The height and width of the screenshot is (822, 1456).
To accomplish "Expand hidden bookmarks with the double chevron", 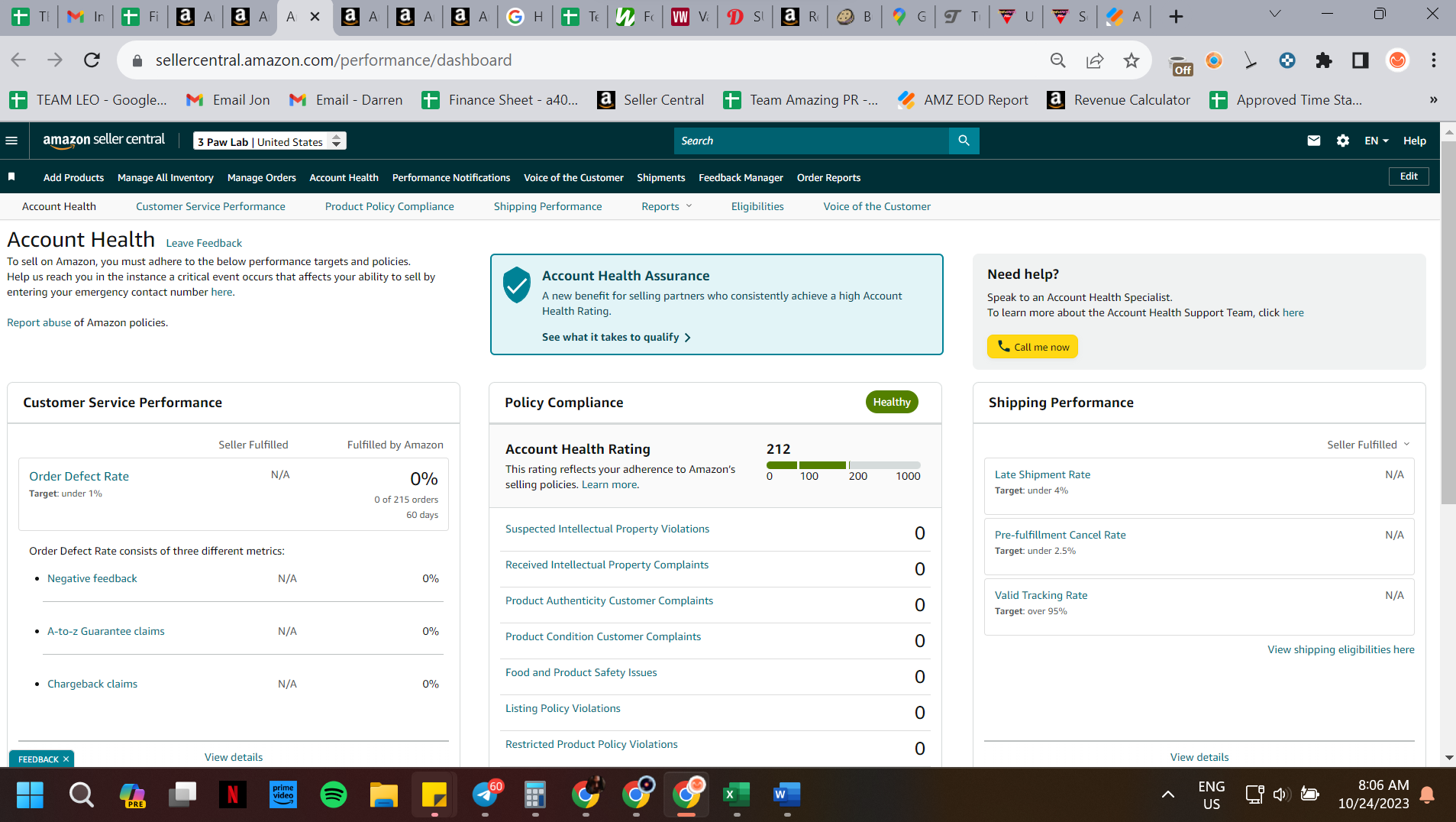I will click(1434, 100).
